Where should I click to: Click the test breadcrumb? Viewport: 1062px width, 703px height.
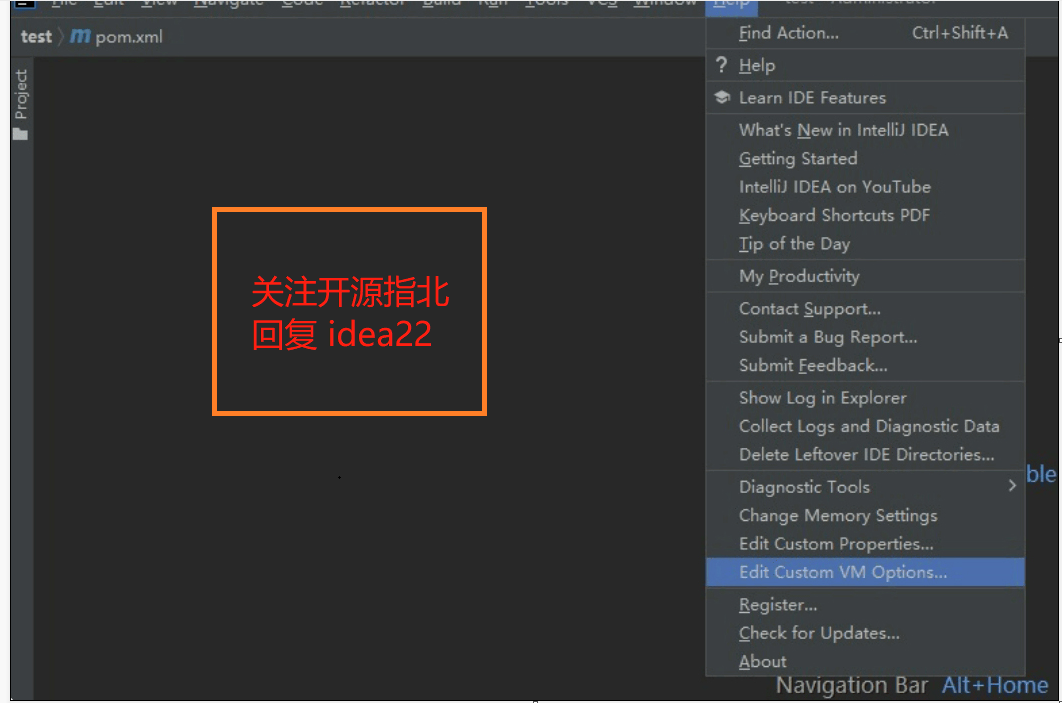tap(36, 37)
